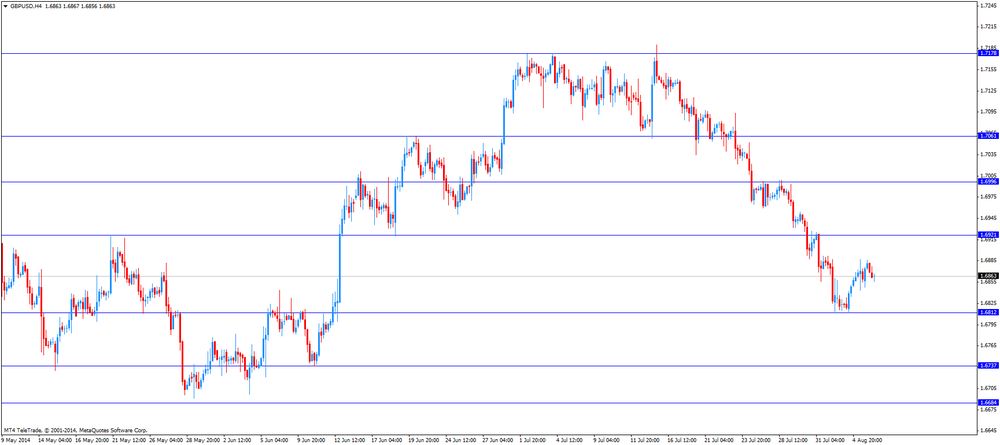The height and width of the screenshot is (445, 1000).
Task: Click the 28 May 20:00 time label
Action: [204, 440]
